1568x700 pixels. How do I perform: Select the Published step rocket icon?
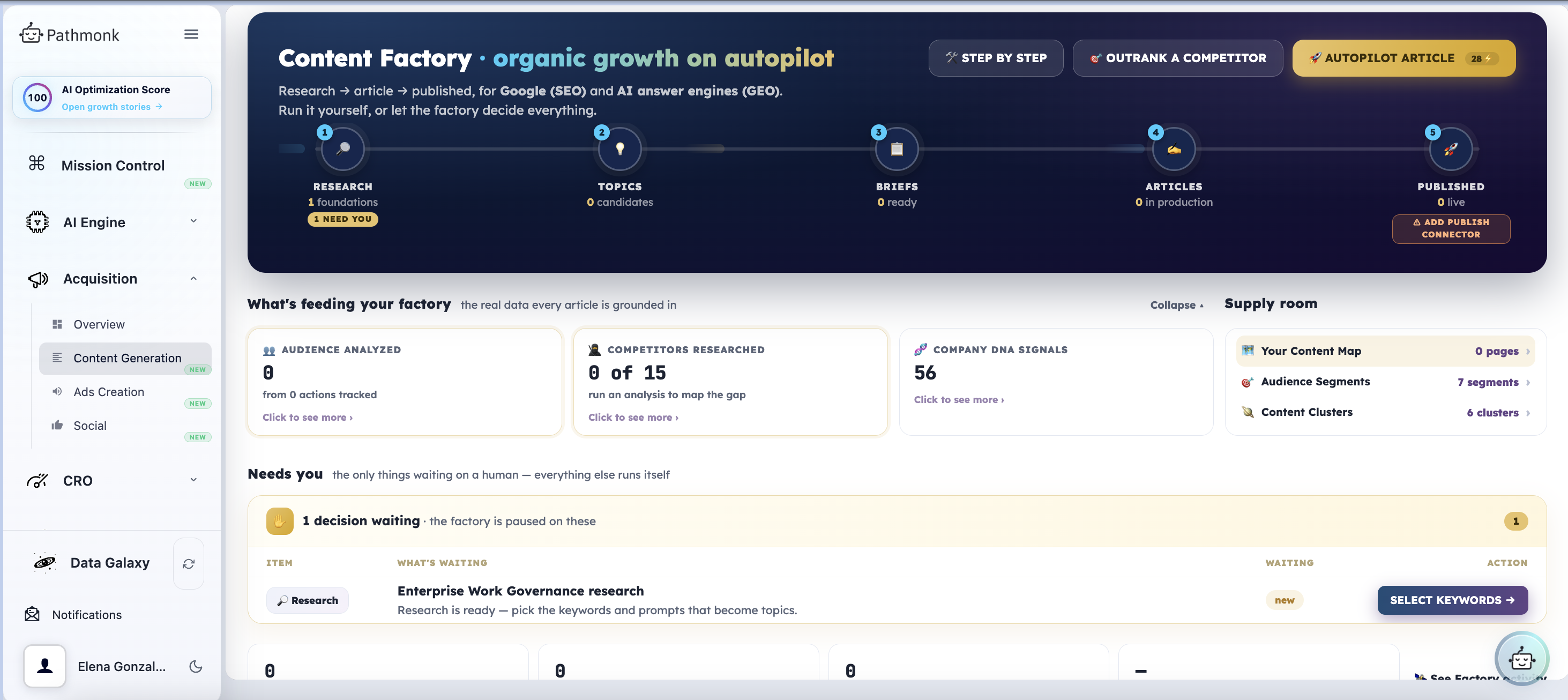(x=1451, y=148)
